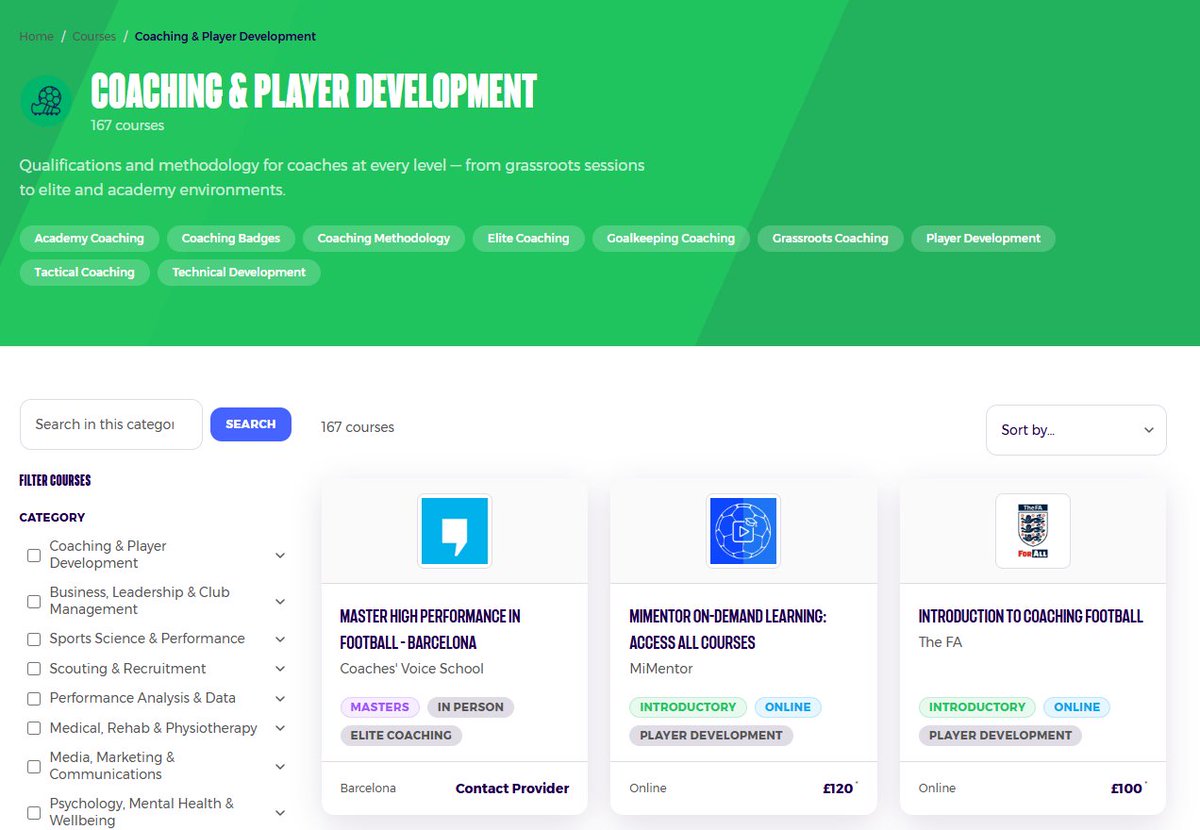
Task: Select Performance Analysis & Data checkbox
Action: [x=34, y=698]
